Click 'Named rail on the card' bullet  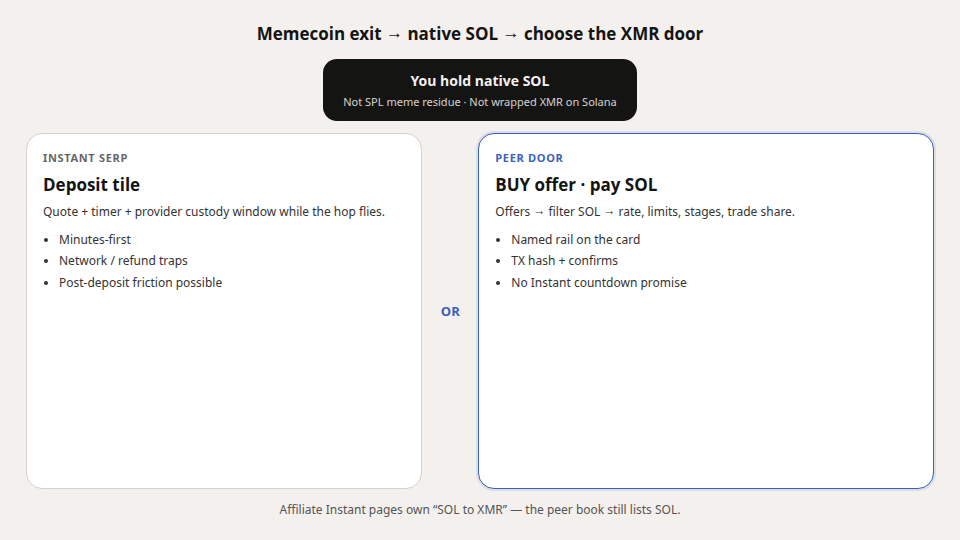(x=576, y=239)
